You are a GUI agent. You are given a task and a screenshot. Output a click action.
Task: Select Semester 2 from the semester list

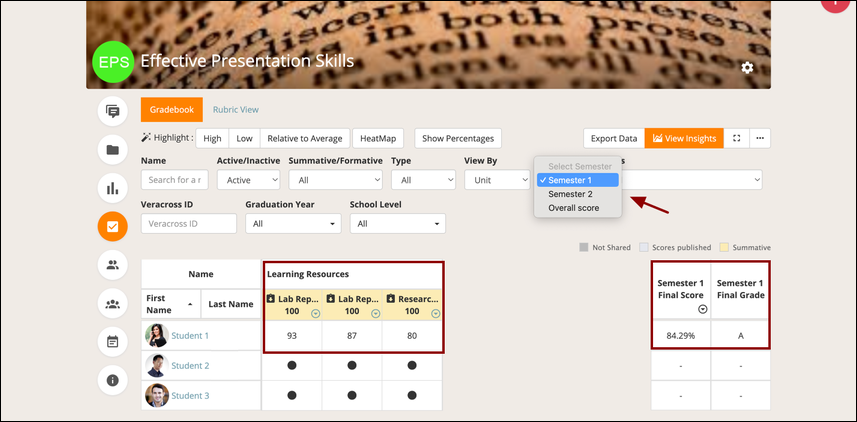click(x=570, y=194)
